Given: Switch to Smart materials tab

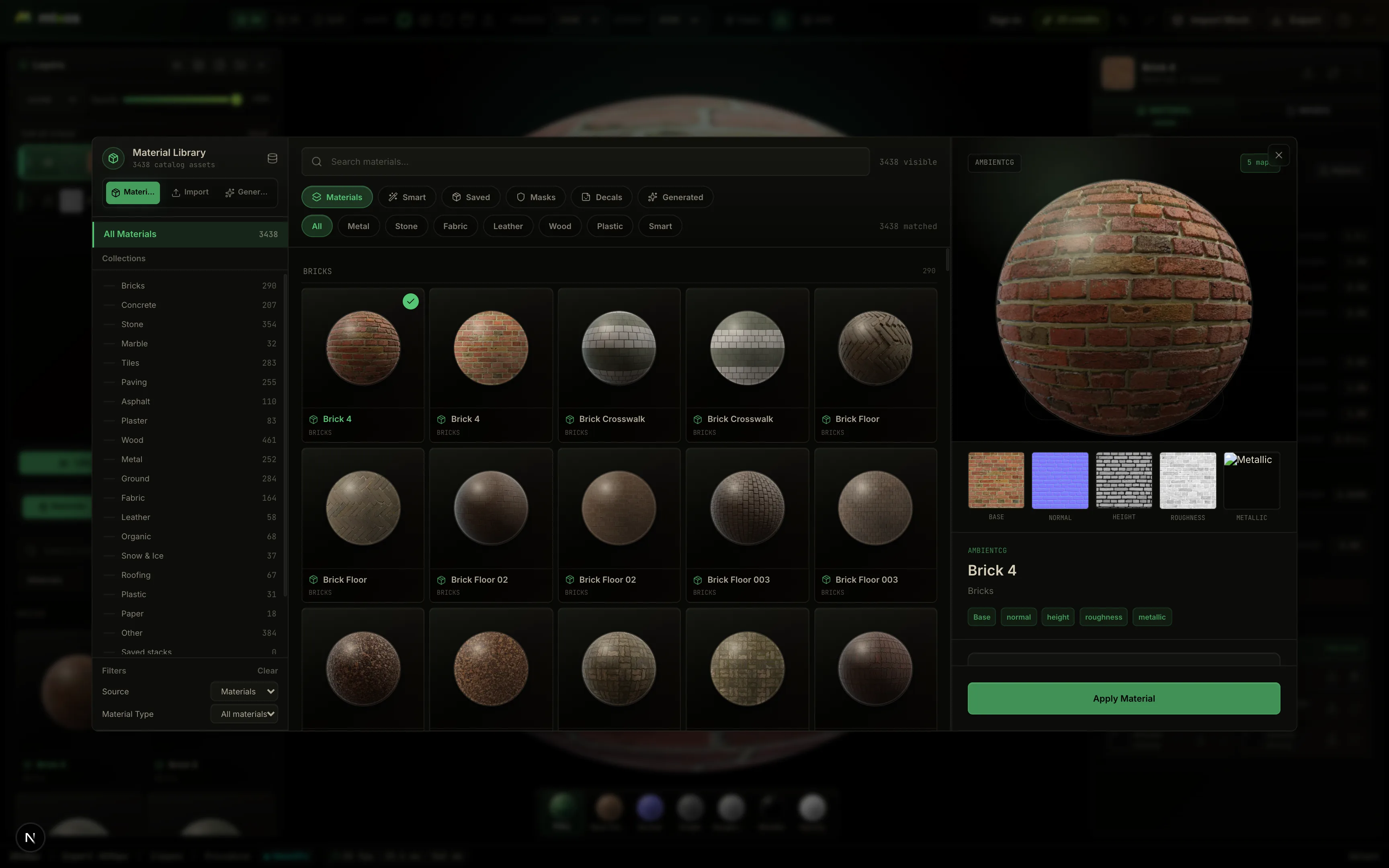Looking at the screenshot, I should [x=407, y=197].
